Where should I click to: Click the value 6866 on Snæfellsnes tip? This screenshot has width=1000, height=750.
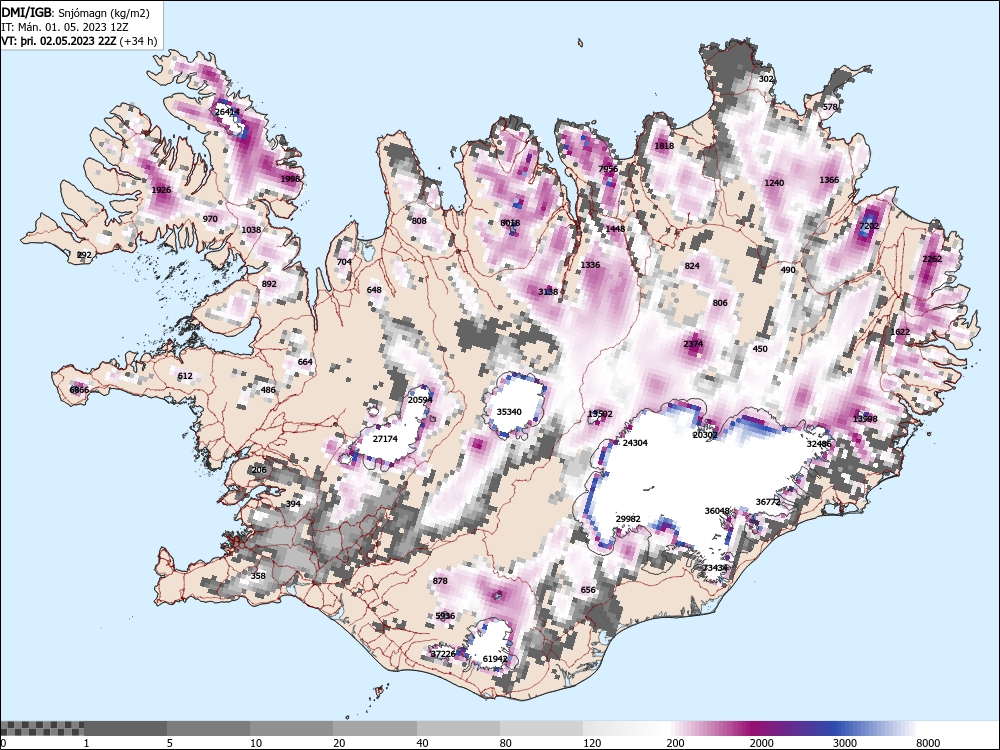(x=79, y=389)
